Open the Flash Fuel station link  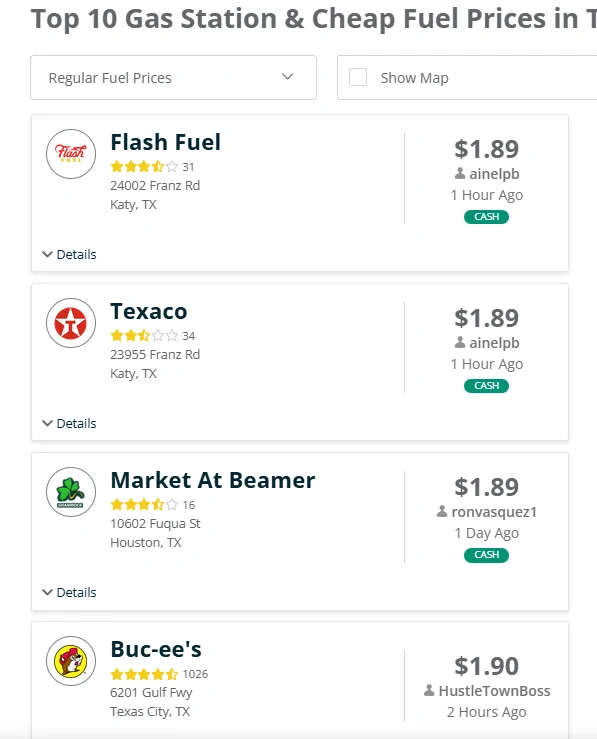(165, 142)
